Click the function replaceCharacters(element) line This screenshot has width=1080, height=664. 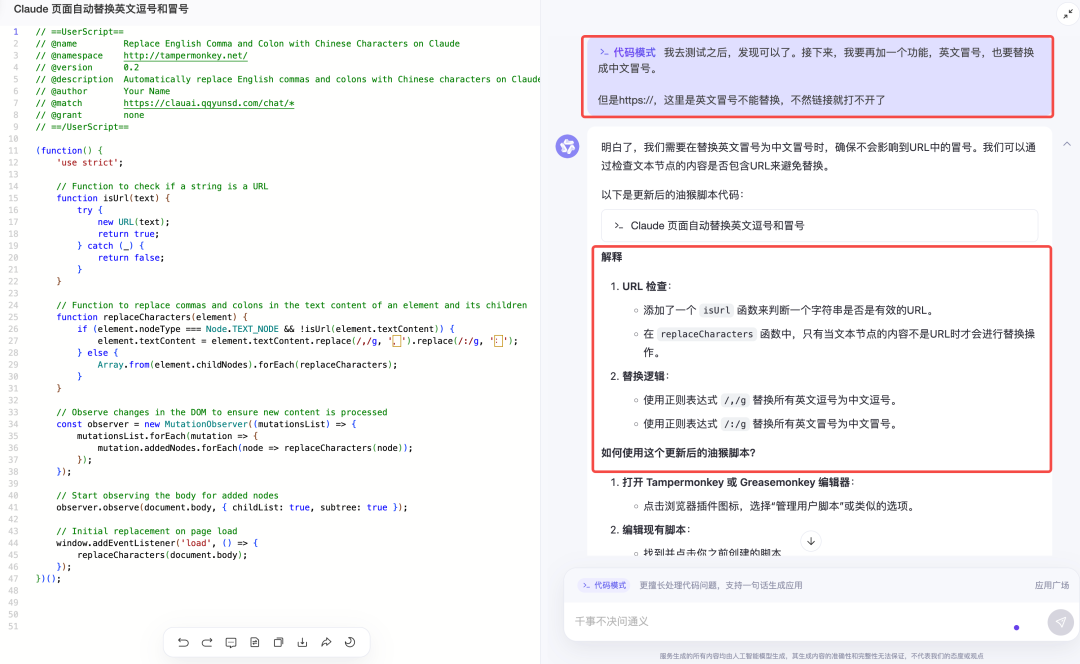(x=152, y=317)
